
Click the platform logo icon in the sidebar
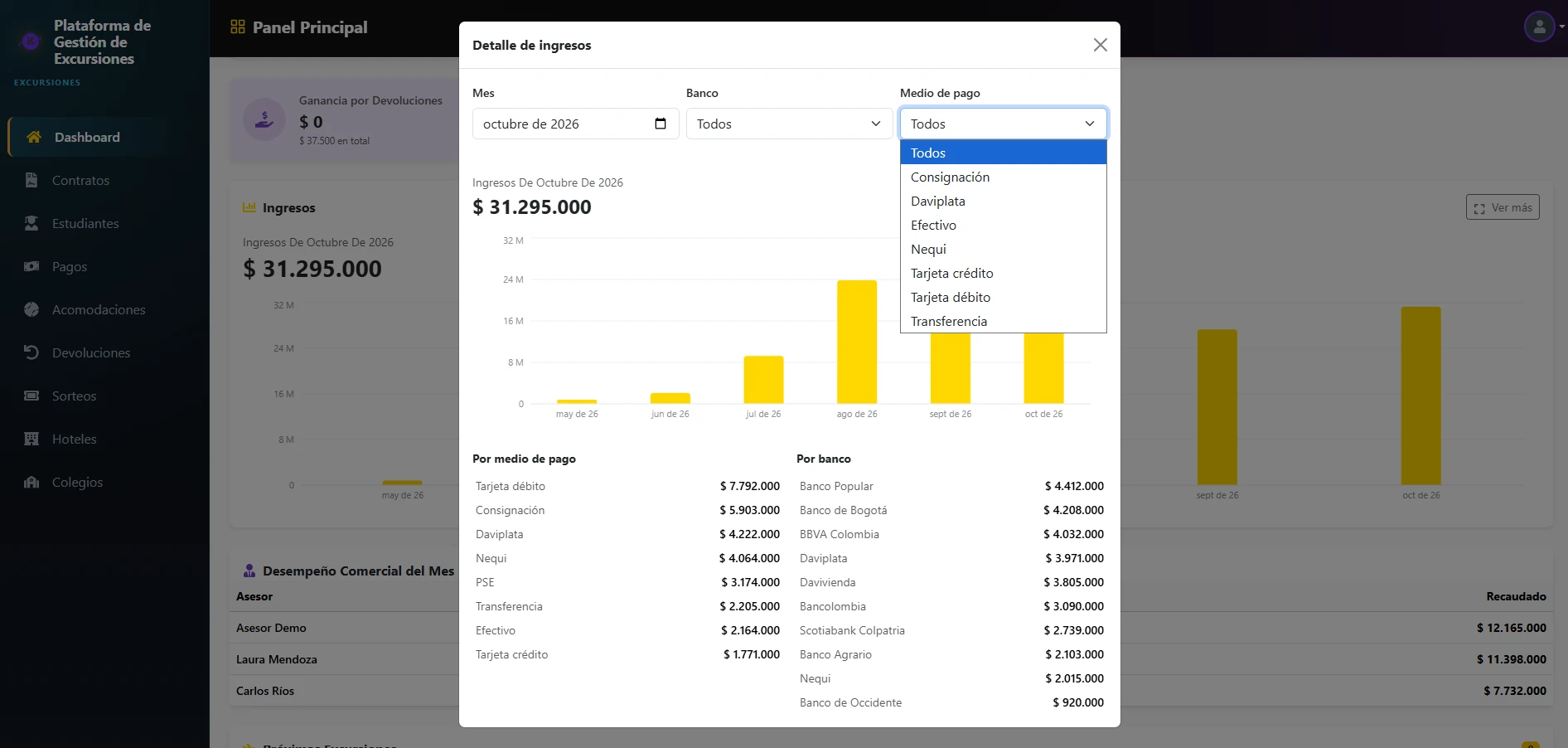pos(31,41)
